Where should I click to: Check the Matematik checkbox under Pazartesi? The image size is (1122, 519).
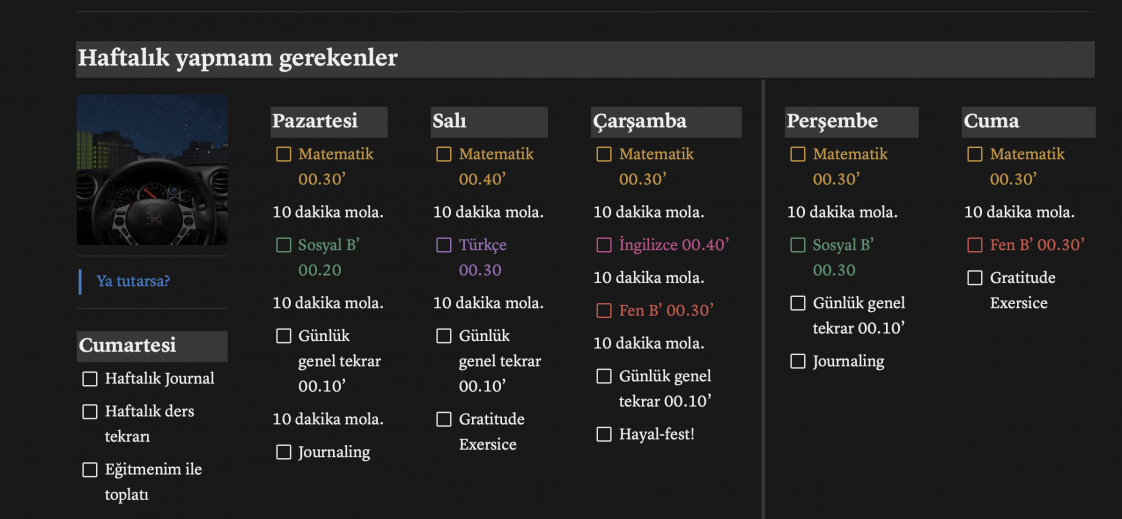284,155
